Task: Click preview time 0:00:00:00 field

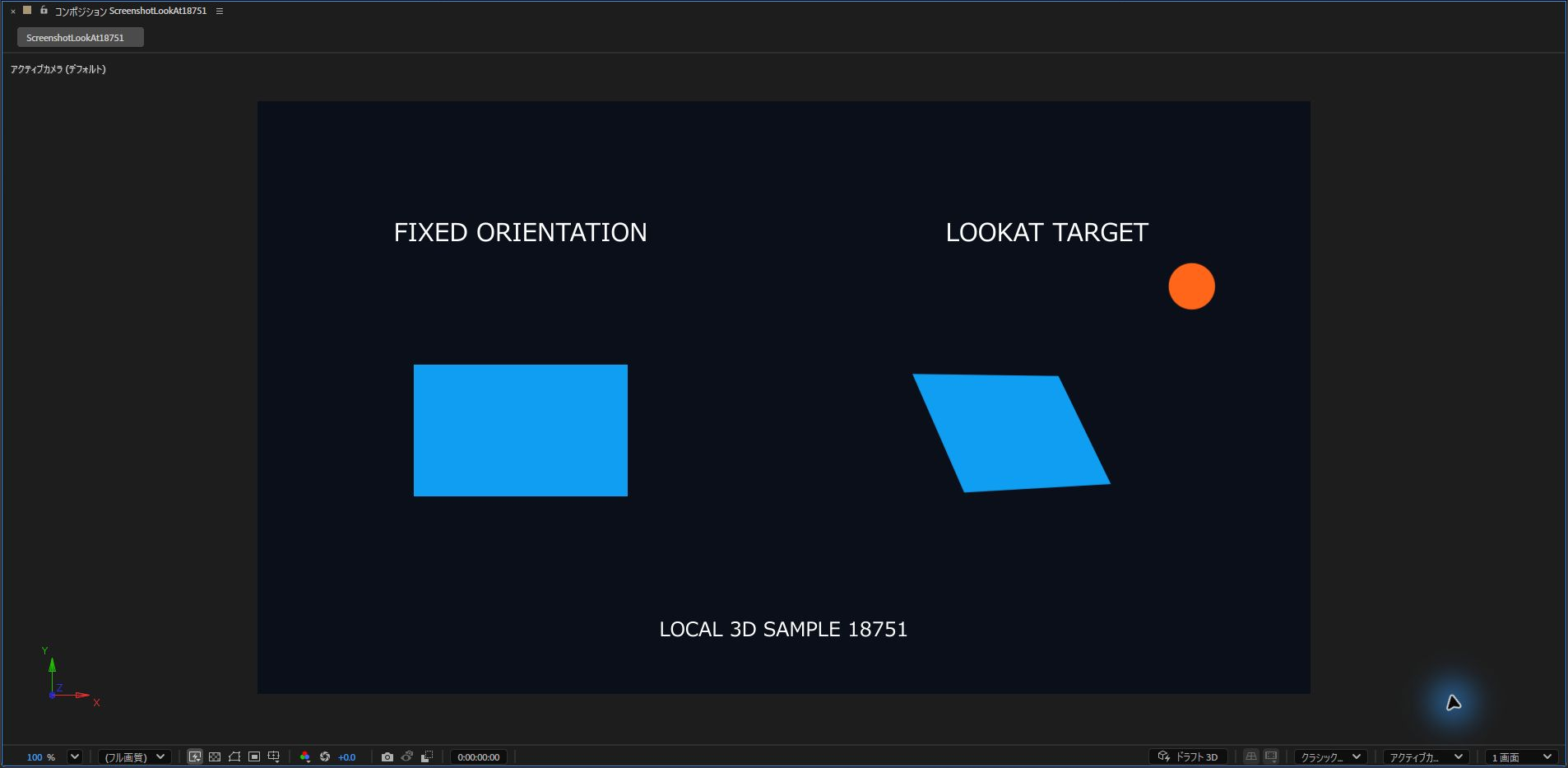Action: tap(479, 757)
